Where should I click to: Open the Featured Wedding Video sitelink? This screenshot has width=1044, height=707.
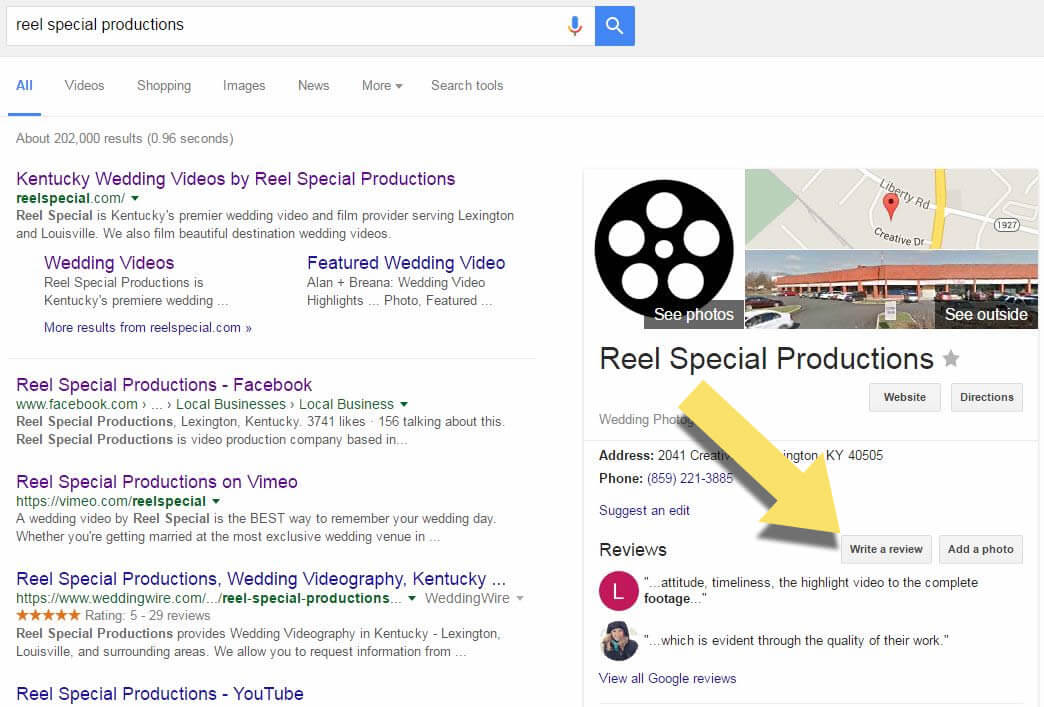coord(406,263)
